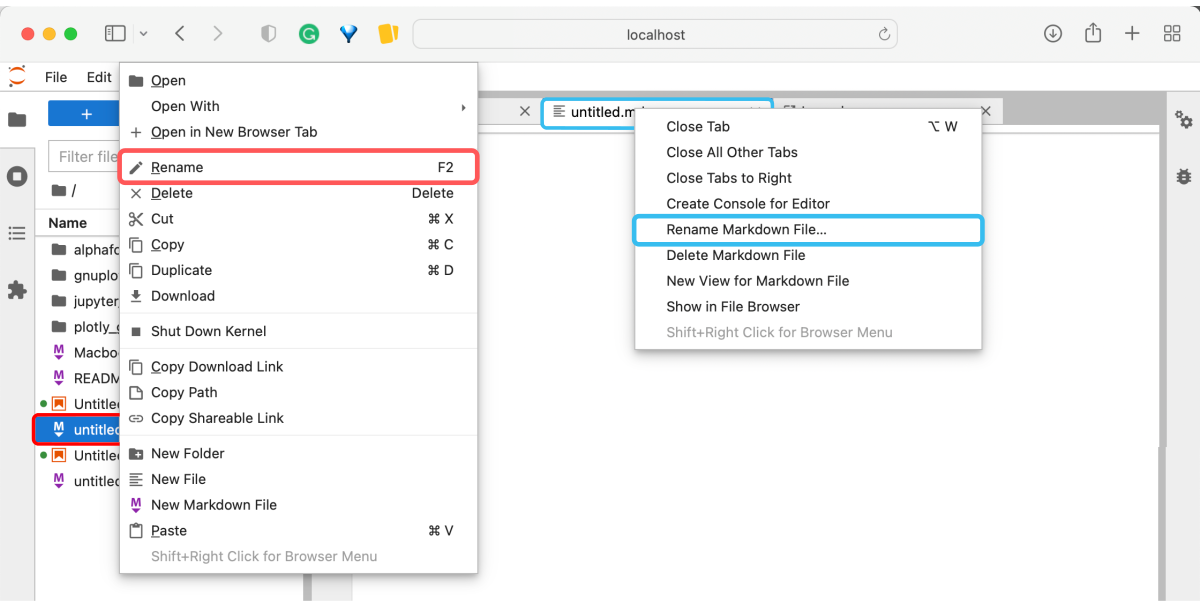Image resolution: width=1200 pixels, height=606 pixels.
Task: Click the untitled.md editor tab
Action: coord(600,112)
